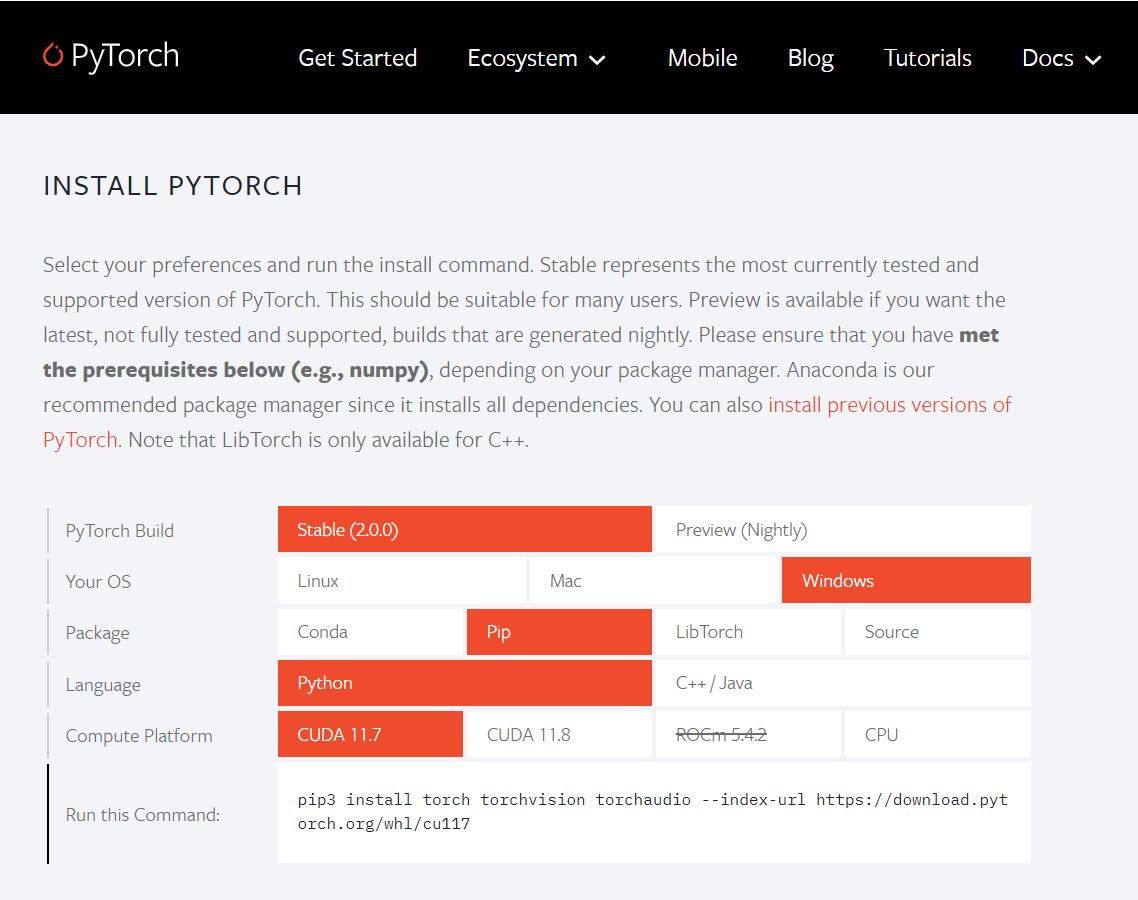
Task: Select Preview (Nightly) build
Action: pos(843,529)
